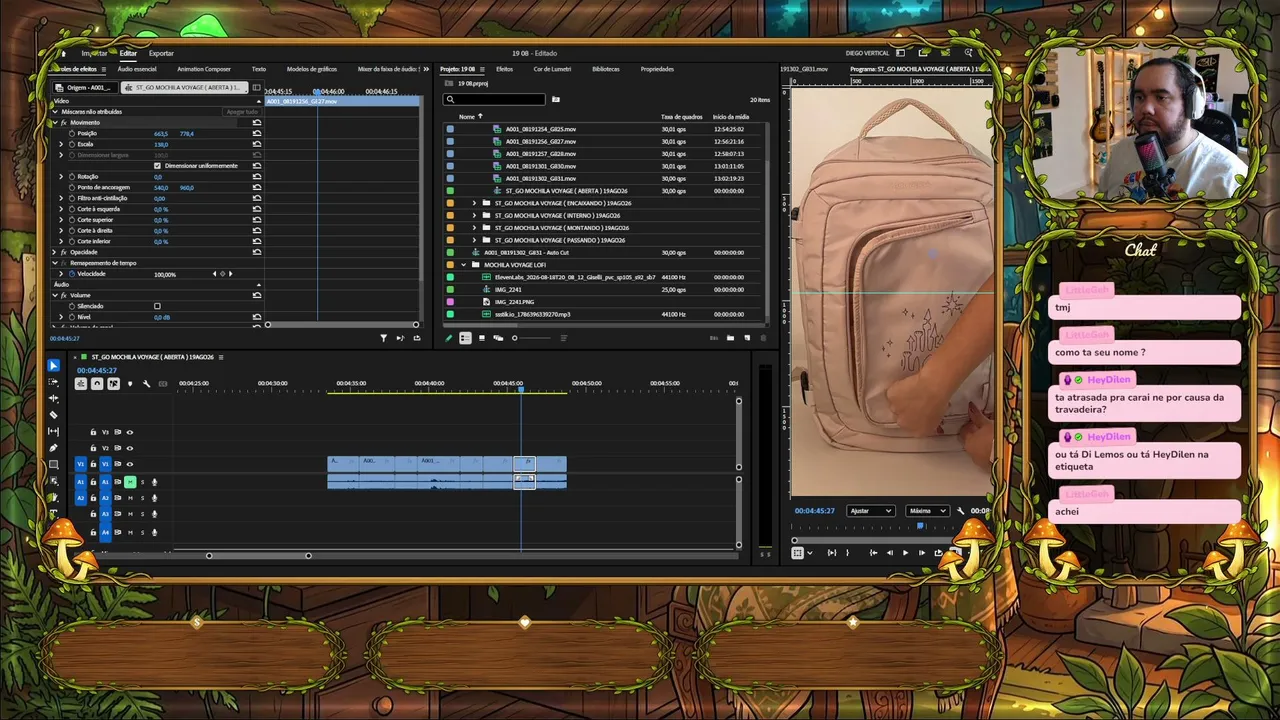This screenshot has width=1280, height=720.
Task: Play the program monitor preview
Action: tap(906, 553)
